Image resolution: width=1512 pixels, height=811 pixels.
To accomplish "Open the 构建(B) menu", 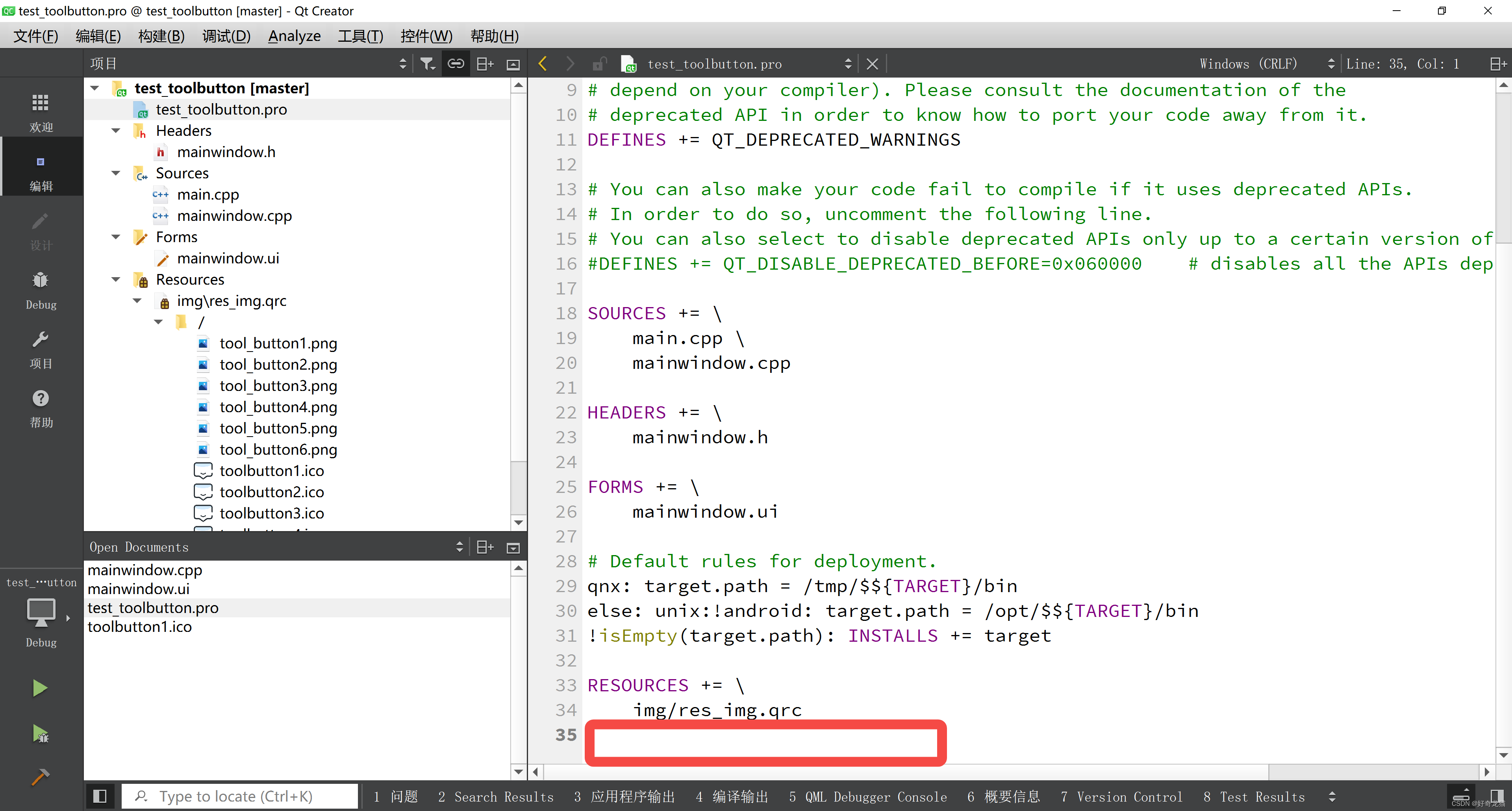I will 161,36.
